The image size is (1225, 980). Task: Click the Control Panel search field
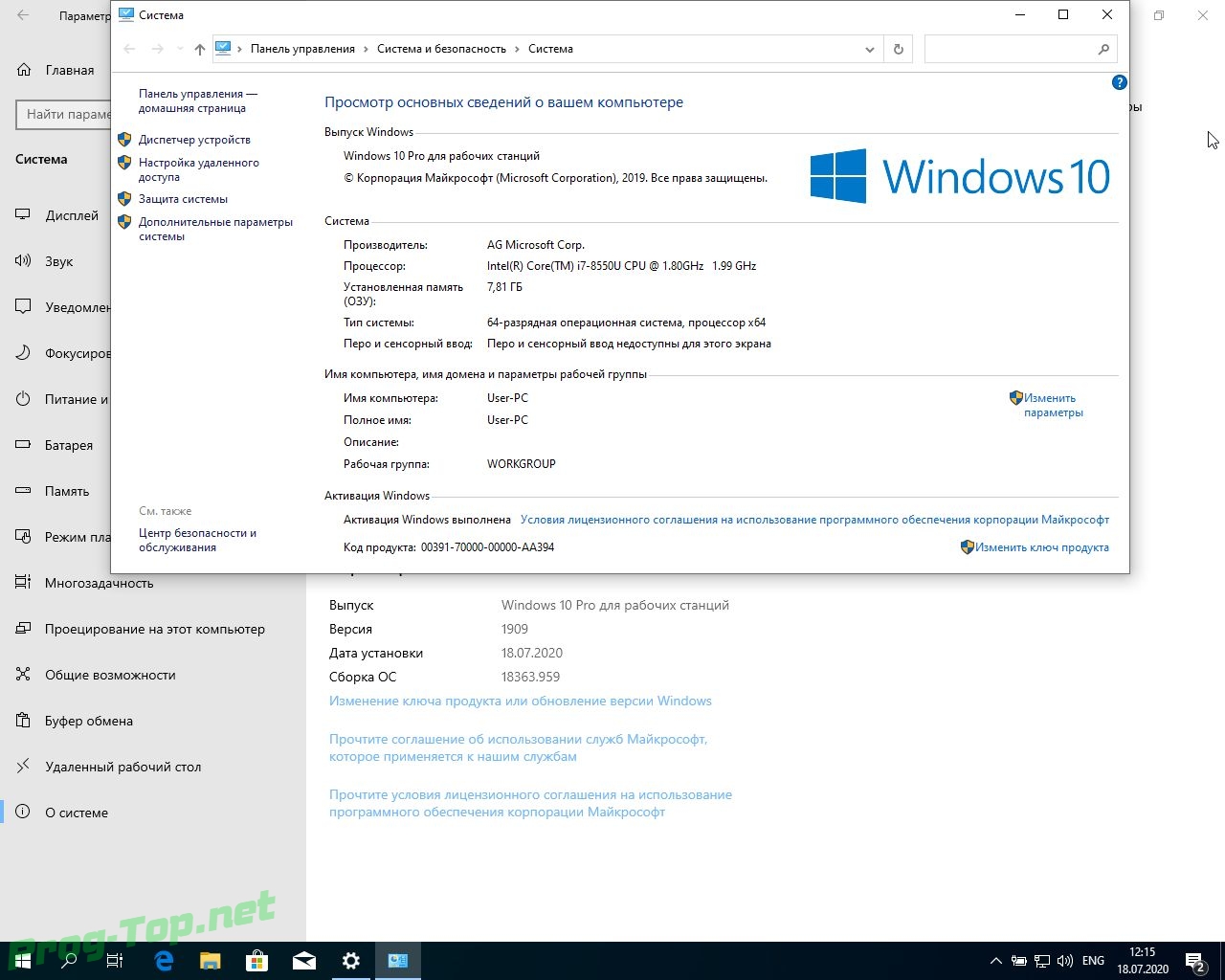pos(1010,49)
